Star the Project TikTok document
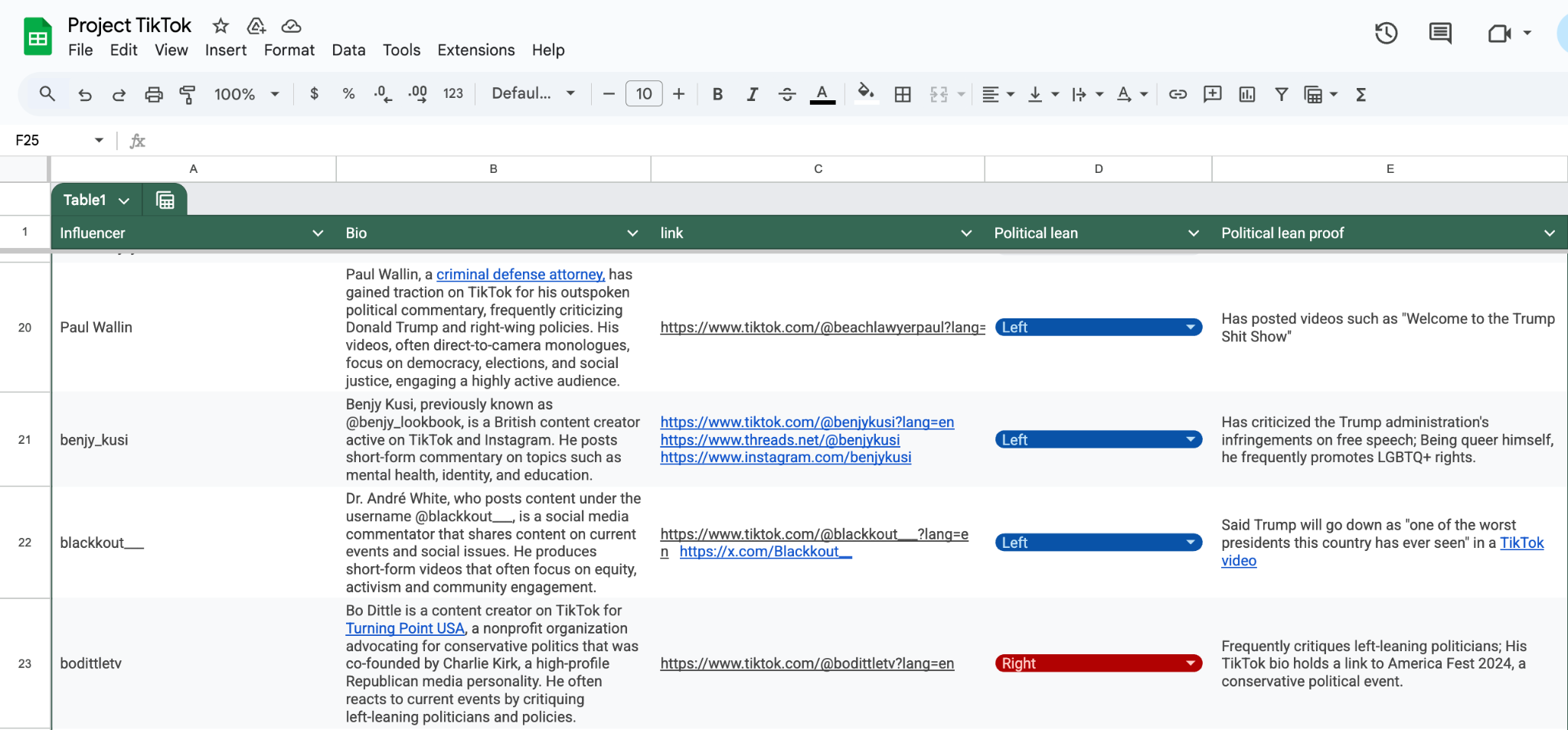Image resolution: width=1568 pixels, height=730 pixels. 220,26
